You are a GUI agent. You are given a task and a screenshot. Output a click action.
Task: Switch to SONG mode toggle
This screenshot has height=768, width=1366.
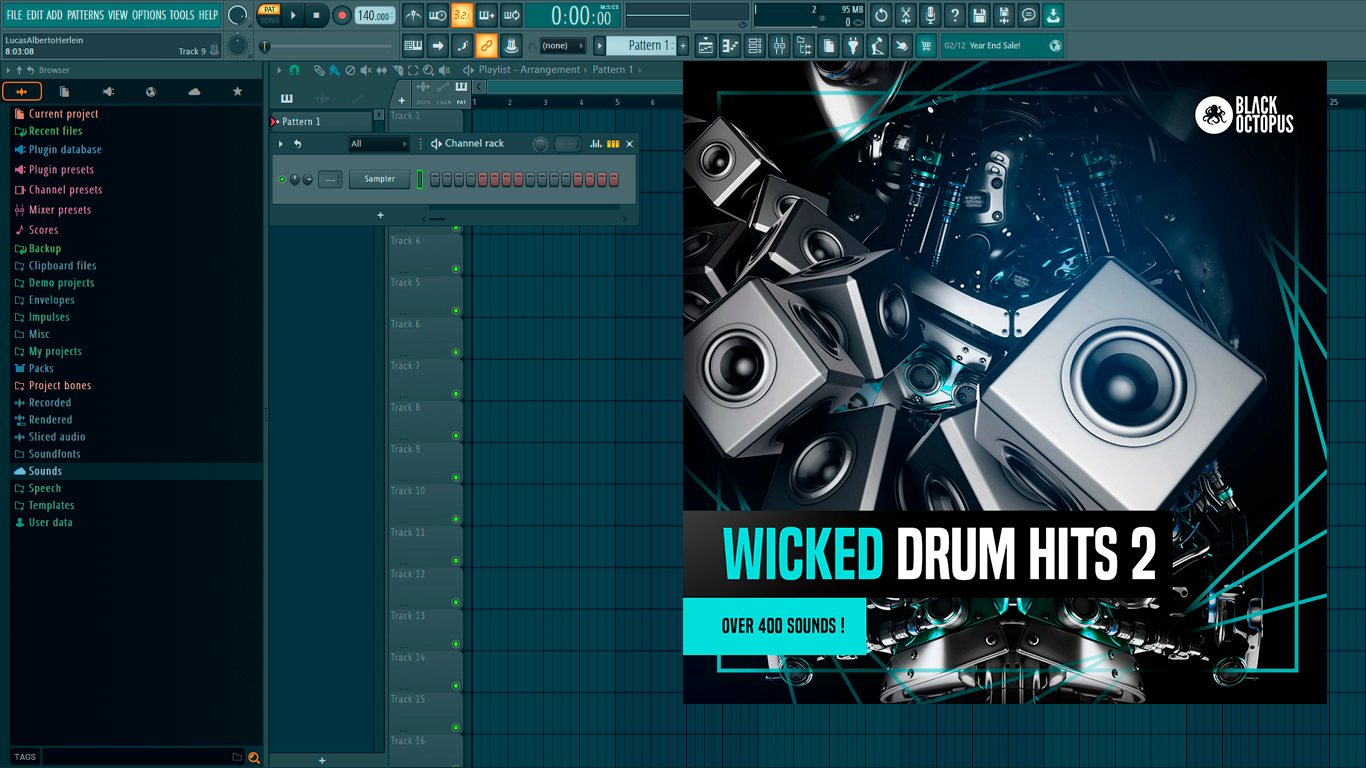[269, 20]
